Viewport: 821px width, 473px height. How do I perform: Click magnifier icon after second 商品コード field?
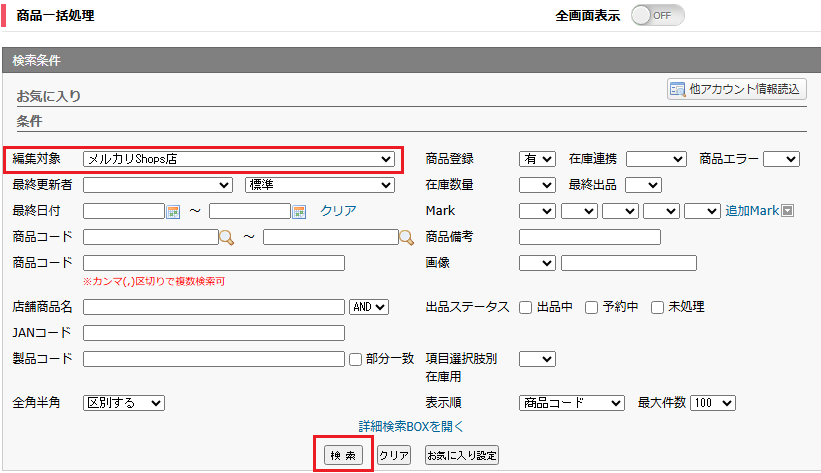tap(407, 237)
